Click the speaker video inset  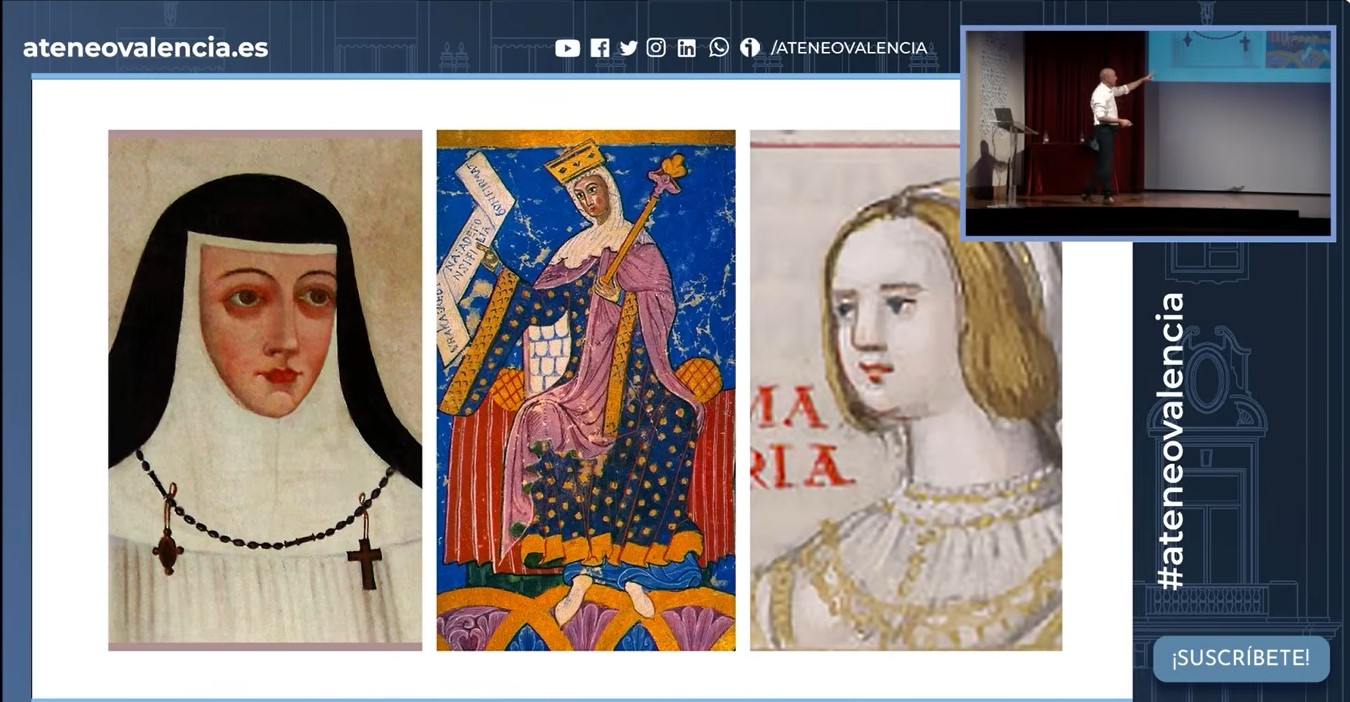[1148, 133]
